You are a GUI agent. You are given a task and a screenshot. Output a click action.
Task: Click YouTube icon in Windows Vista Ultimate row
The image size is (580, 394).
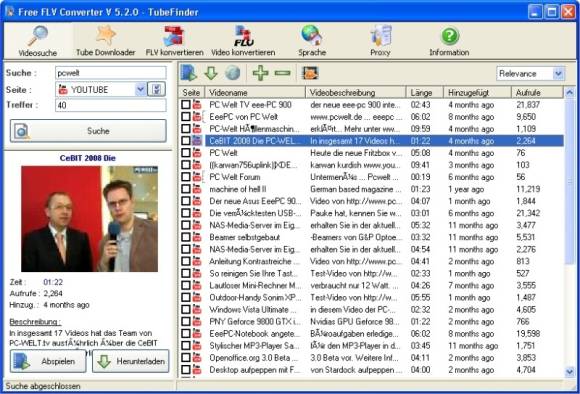(197, 310)
